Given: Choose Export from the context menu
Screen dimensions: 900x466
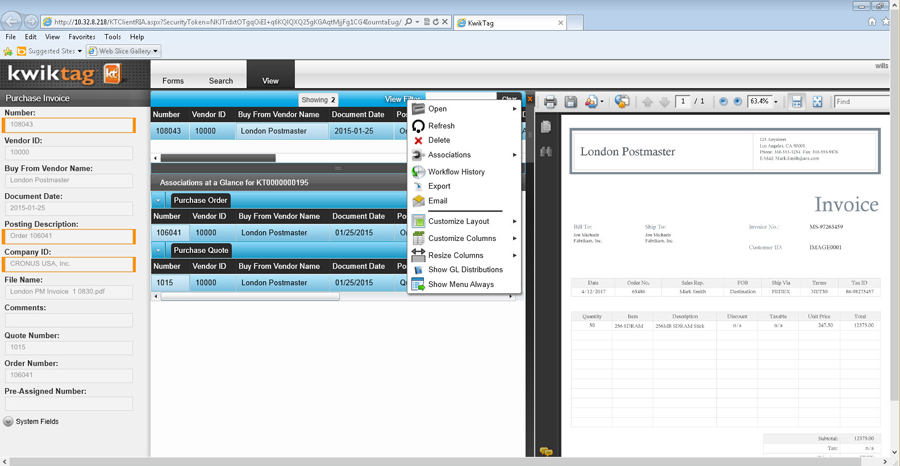Looking at the screenshot, I should (x=439, y=187).
